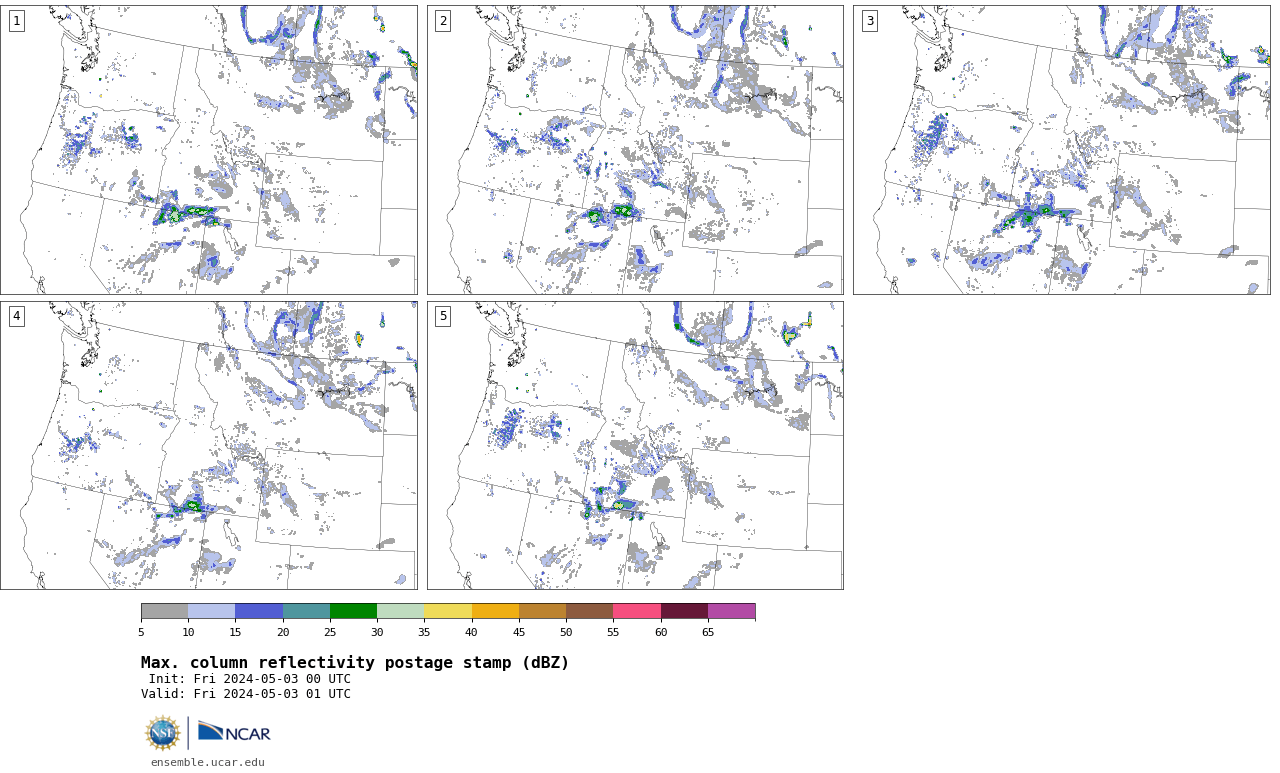Select the brown 50-55 dBZ swatch

pyautogui.click(x=589, y=611)
